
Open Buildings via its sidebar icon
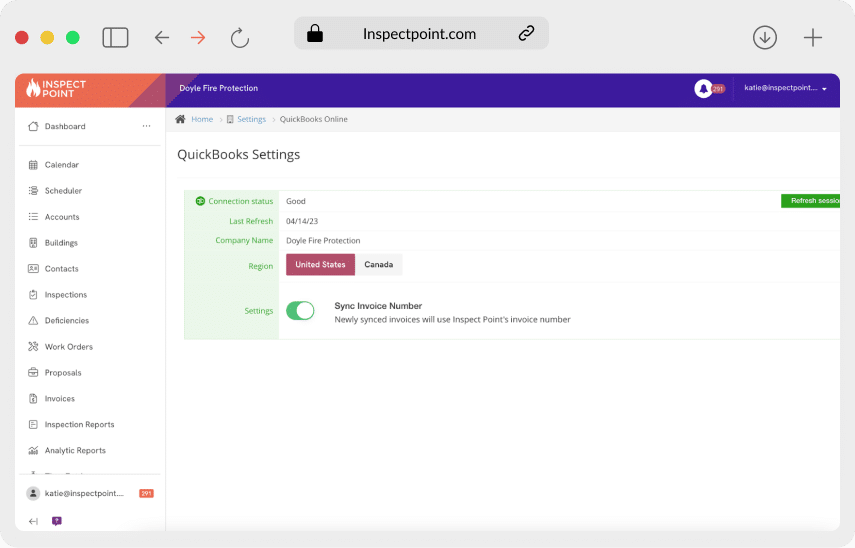click(x=33, y=243)
